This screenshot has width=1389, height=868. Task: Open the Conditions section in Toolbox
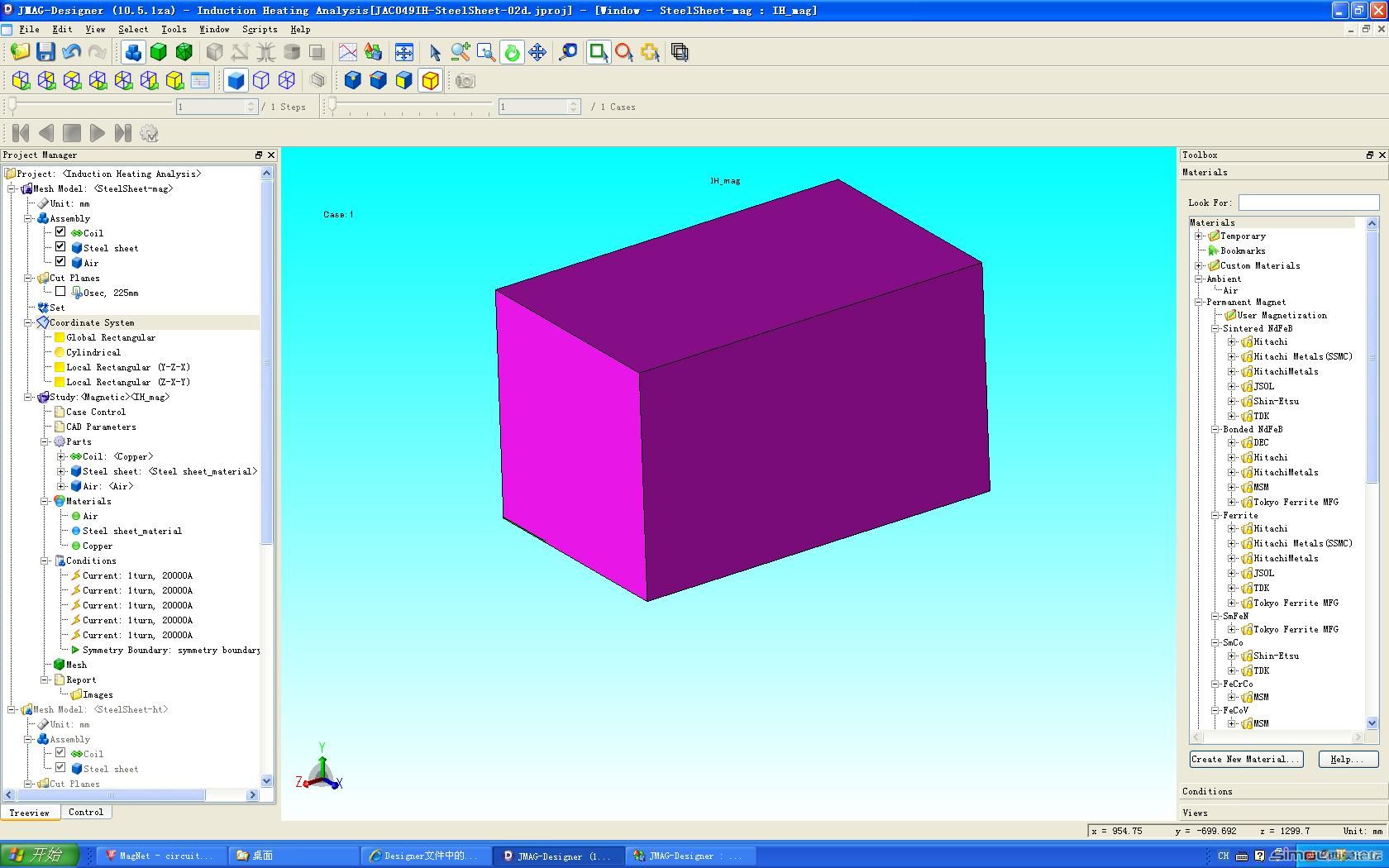tap(1284, 791)
